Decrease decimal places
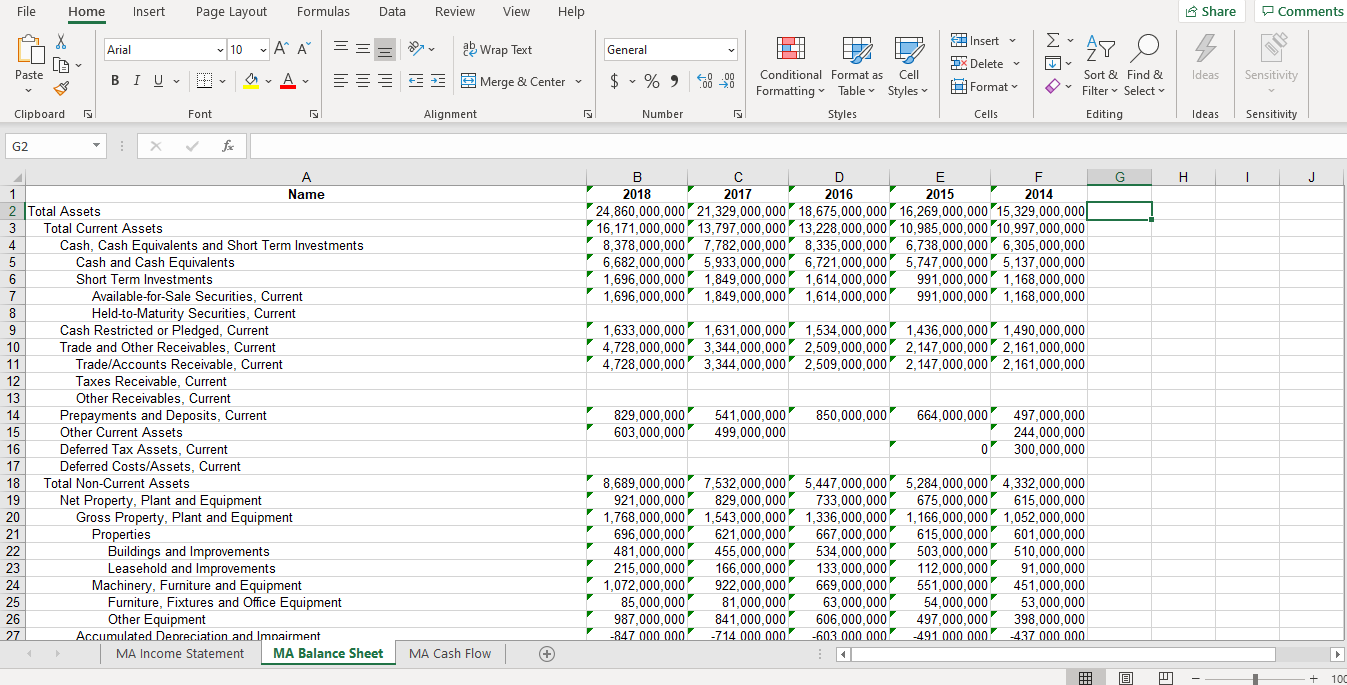This screenshot has width=1347, height=685. point(727,81)
